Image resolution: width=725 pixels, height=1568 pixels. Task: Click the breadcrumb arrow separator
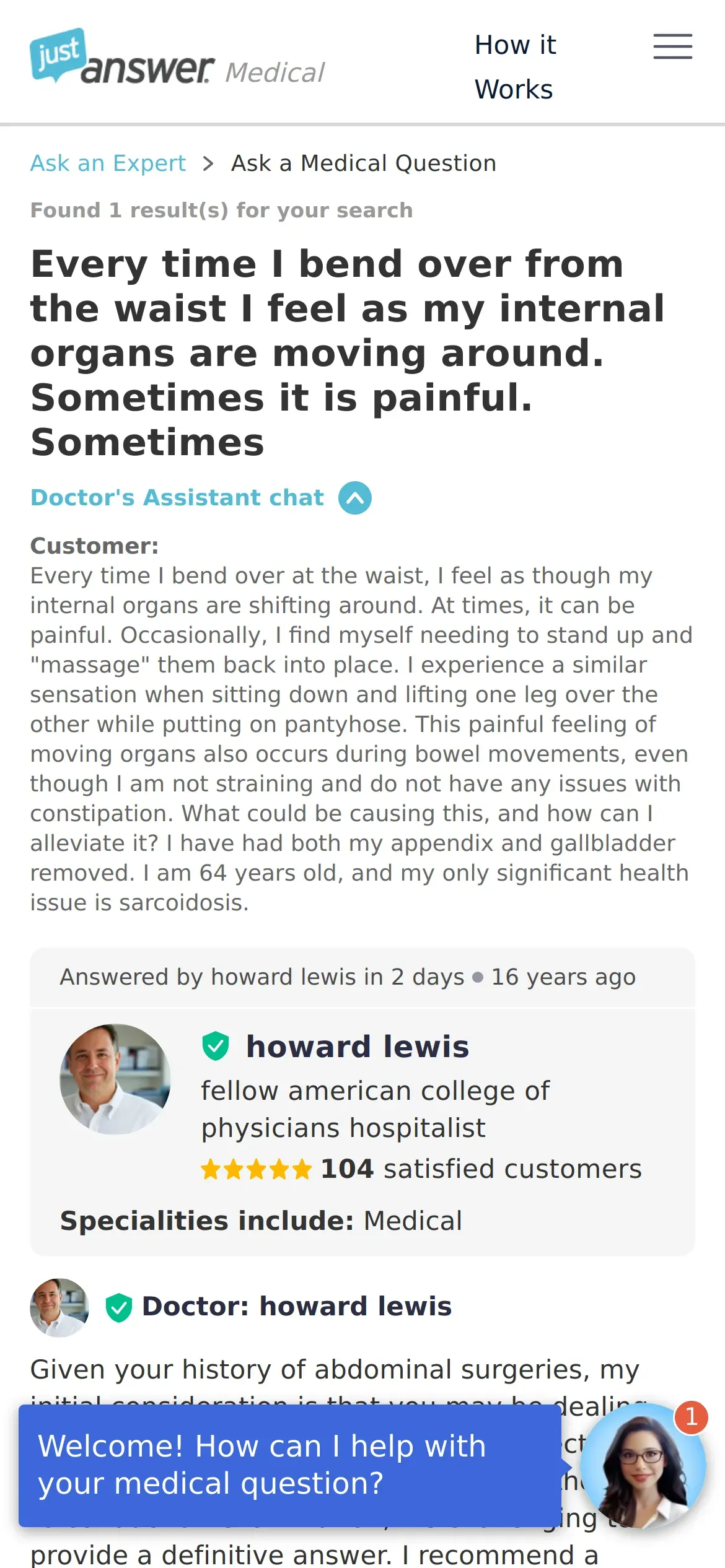208,163
